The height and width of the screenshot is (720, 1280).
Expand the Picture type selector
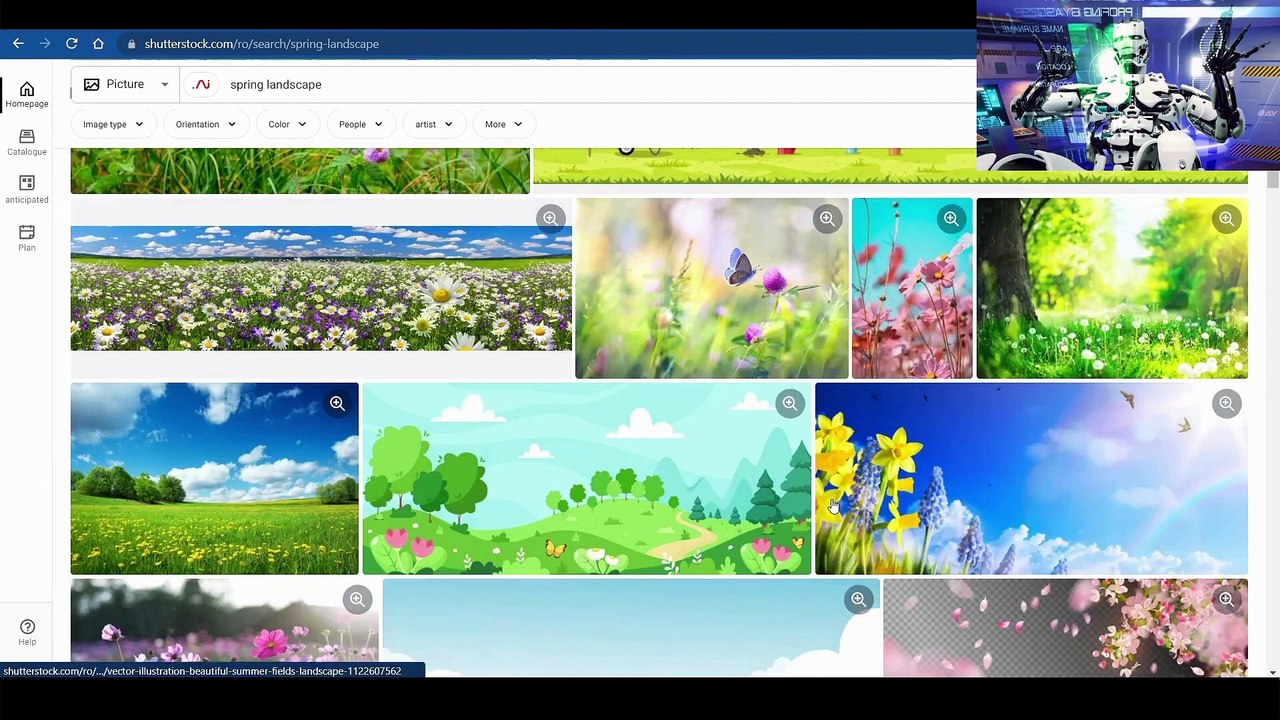[126, 85]
